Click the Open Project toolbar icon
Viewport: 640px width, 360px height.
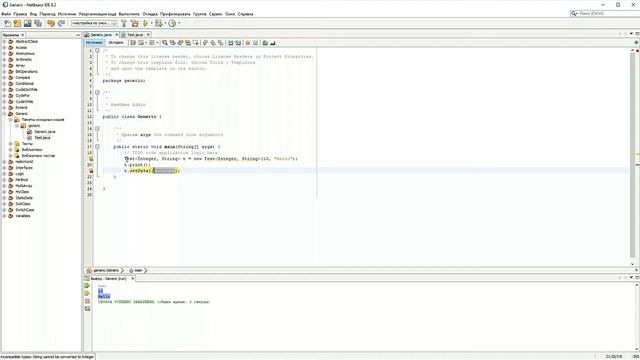coord(27,24)
